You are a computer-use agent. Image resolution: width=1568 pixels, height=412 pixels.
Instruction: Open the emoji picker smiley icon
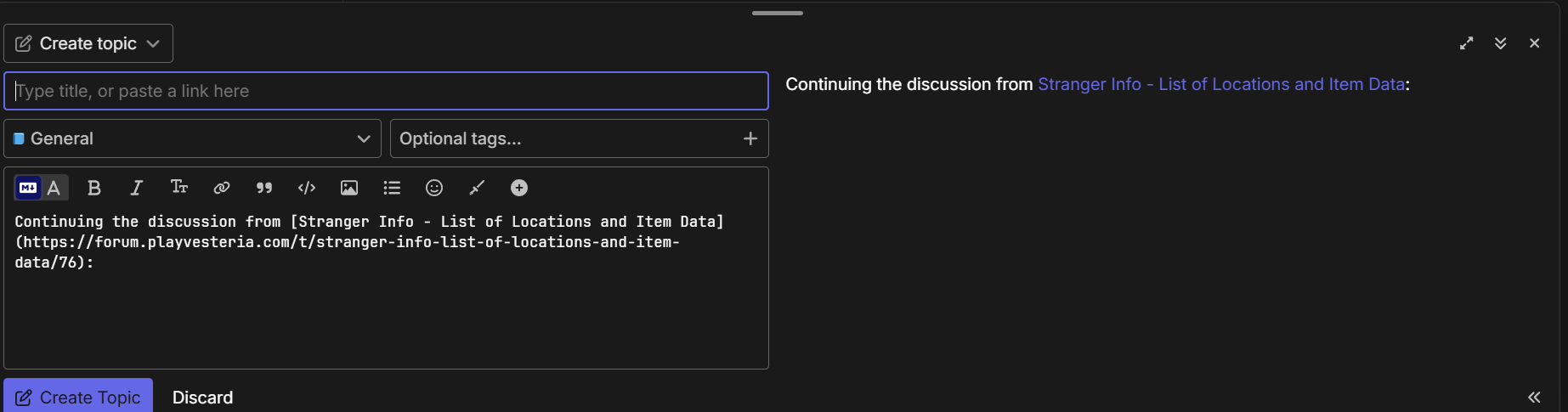pos(434,188)
